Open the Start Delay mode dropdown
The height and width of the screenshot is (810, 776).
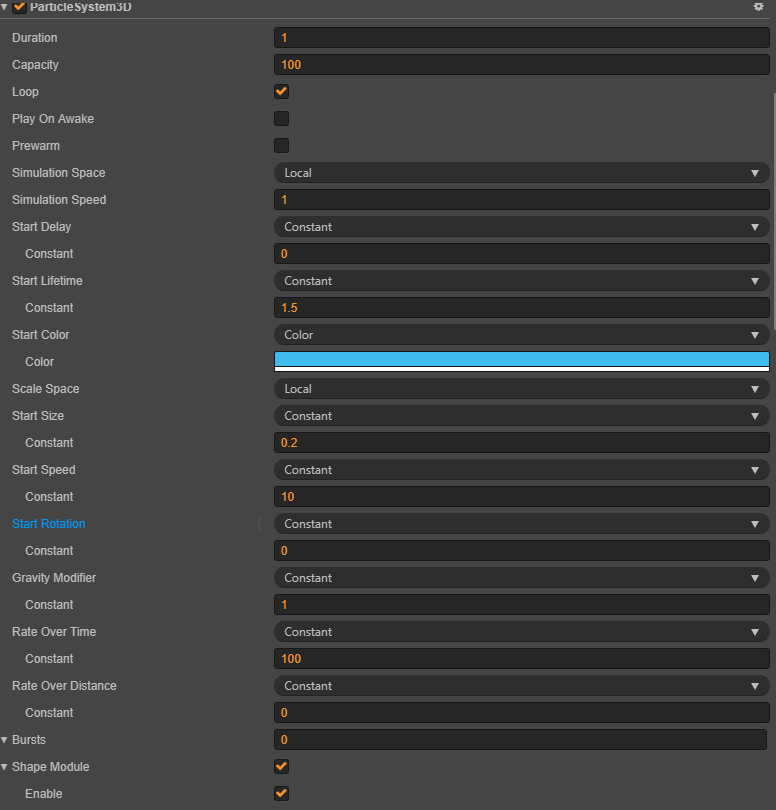point(521,227)
